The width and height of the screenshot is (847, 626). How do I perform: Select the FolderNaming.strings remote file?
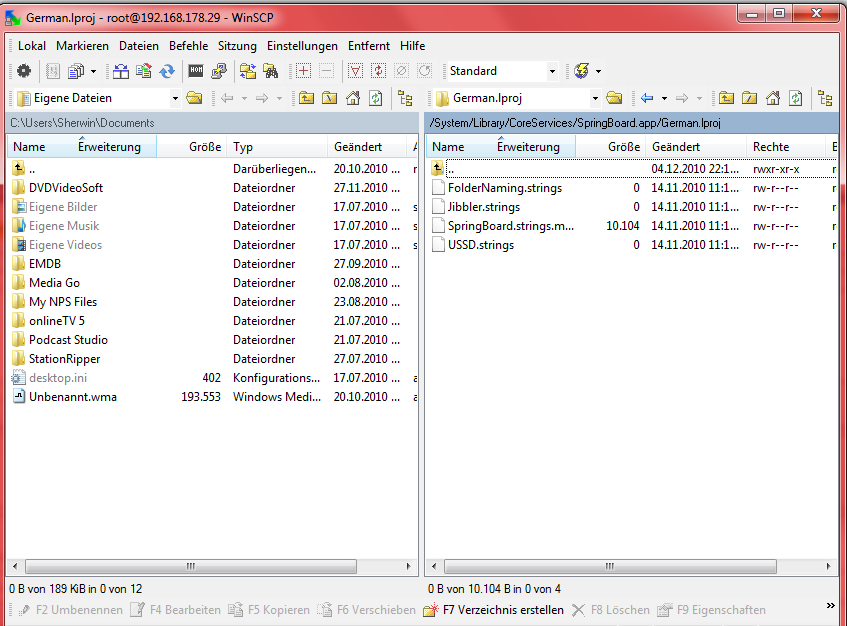click(505, 188)
